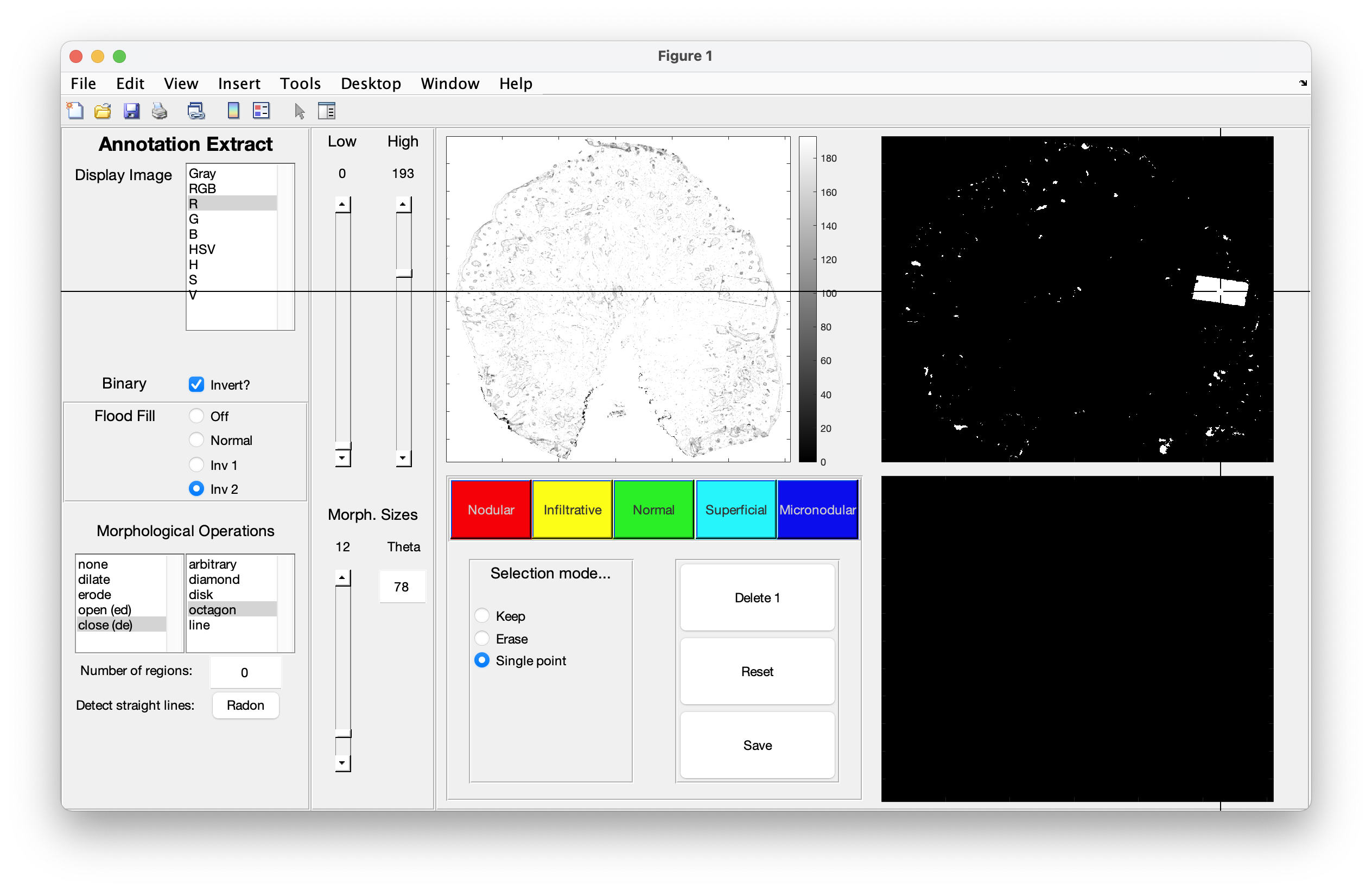The height and width of the screenshot is (891, 1372).
Task: Click the Morph. Sizes slider thumb
Action: pyautogui.click(x=343, y=733)
